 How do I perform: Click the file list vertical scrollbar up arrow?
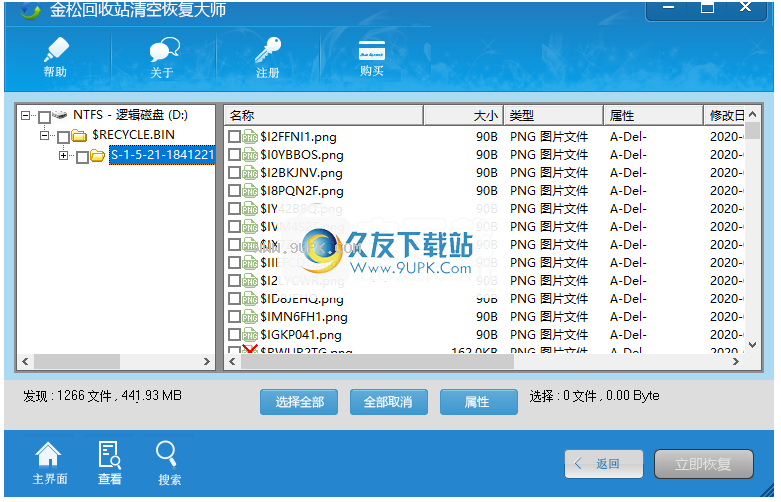click(753, 114)
